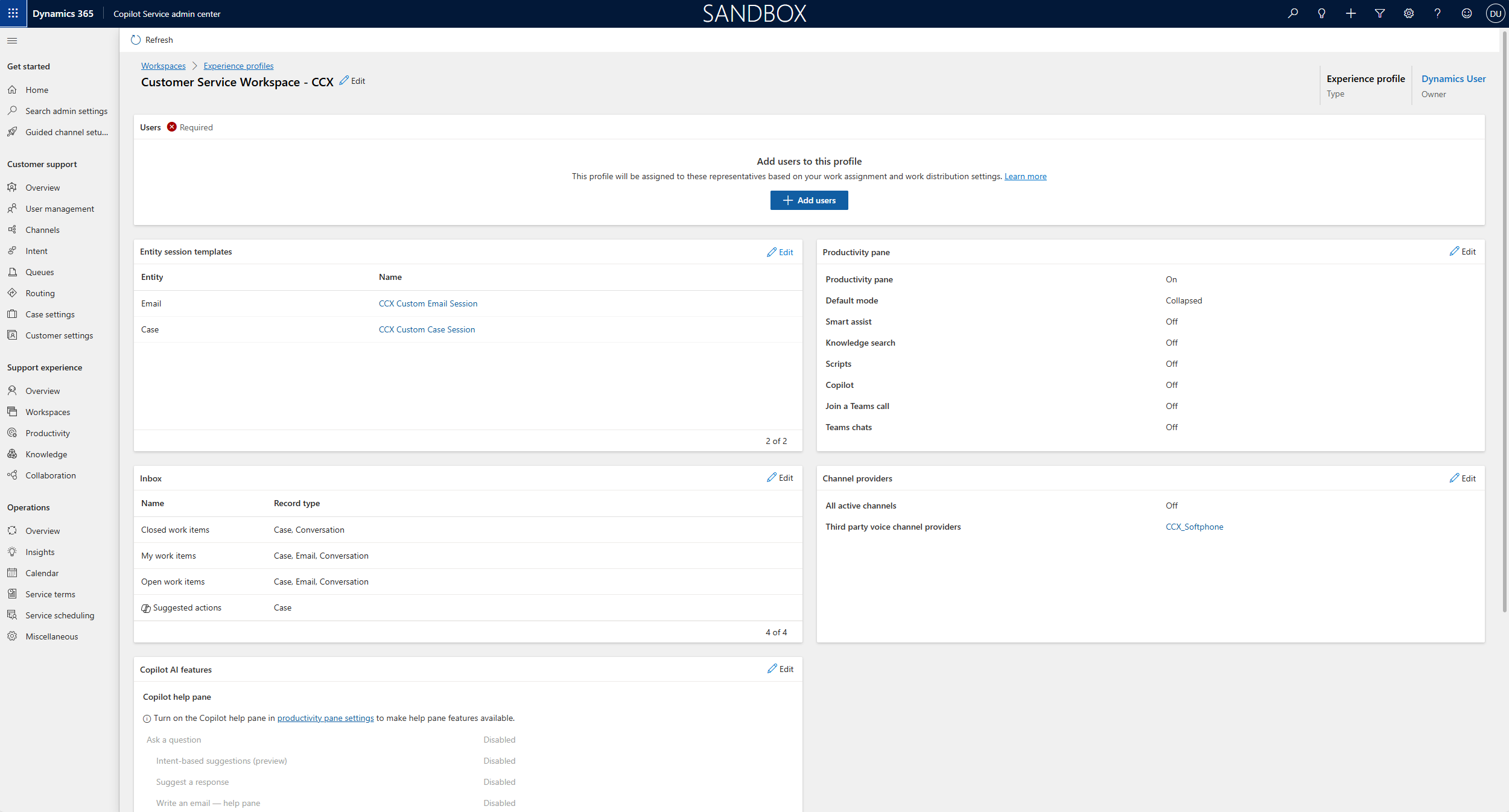Viewport: 1509px width, 812px height.
Task: Collapse the left navigation hamburger menu
Action: point(12,40)
